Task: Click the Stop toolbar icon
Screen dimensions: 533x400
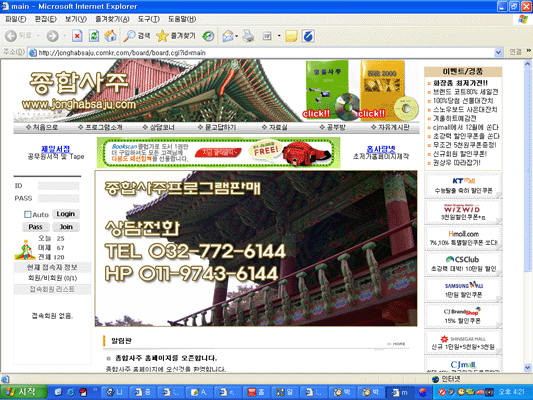Action: 77,36
